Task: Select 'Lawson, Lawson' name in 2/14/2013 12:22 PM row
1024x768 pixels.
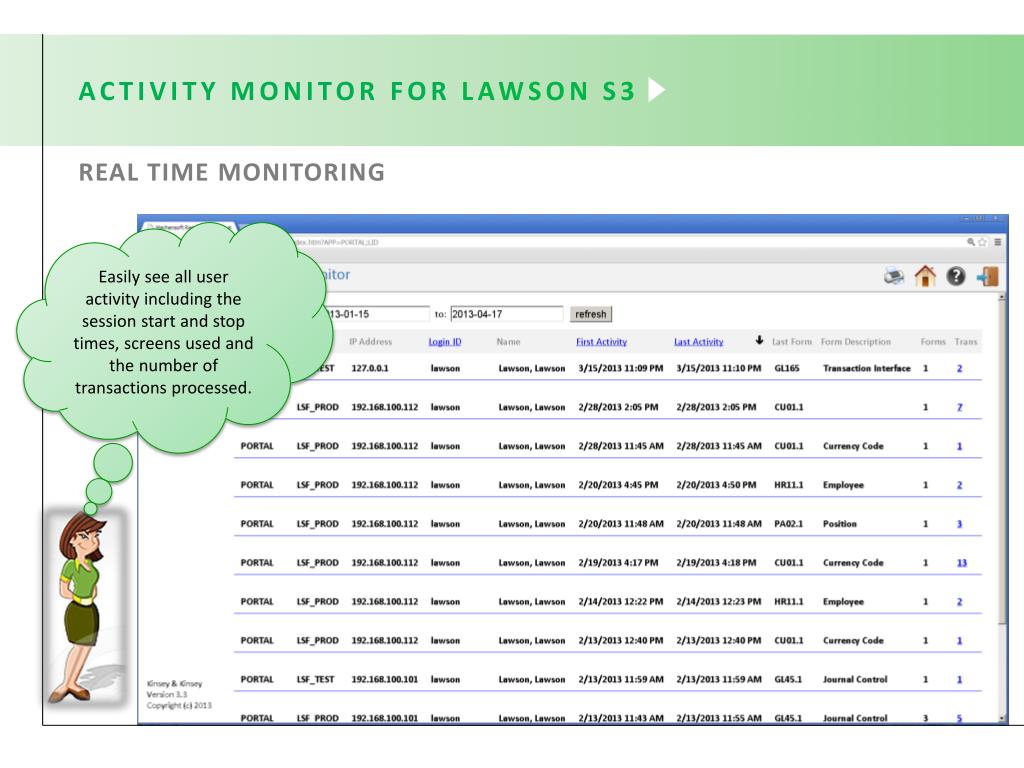Action: point(532,601)
